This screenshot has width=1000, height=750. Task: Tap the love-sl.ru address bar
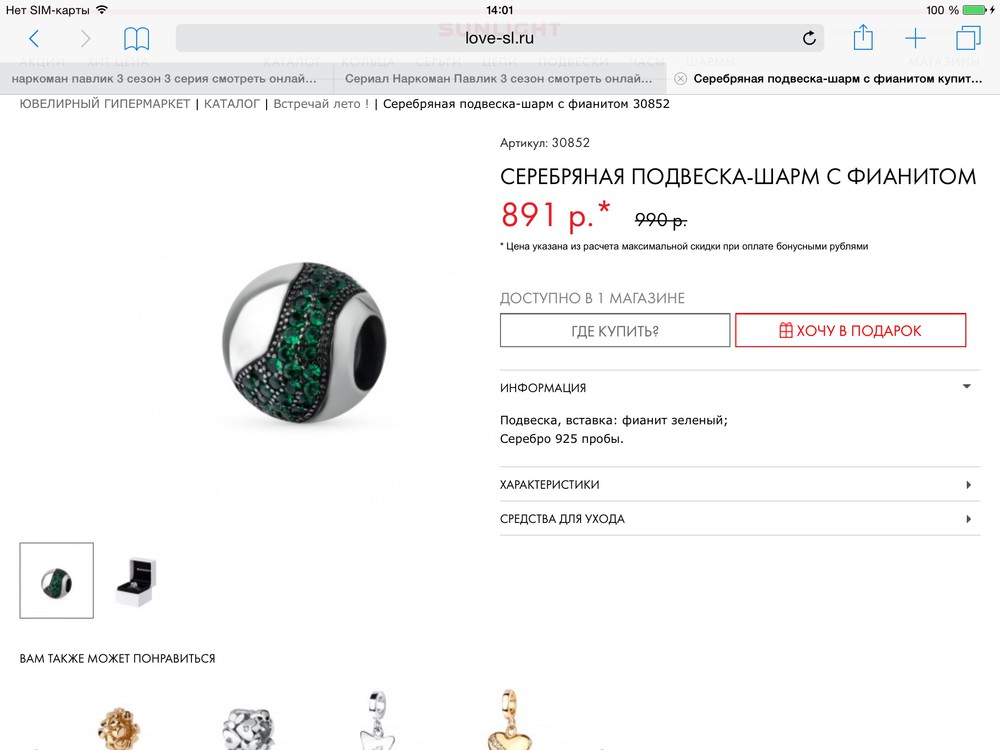click(499, 38)
